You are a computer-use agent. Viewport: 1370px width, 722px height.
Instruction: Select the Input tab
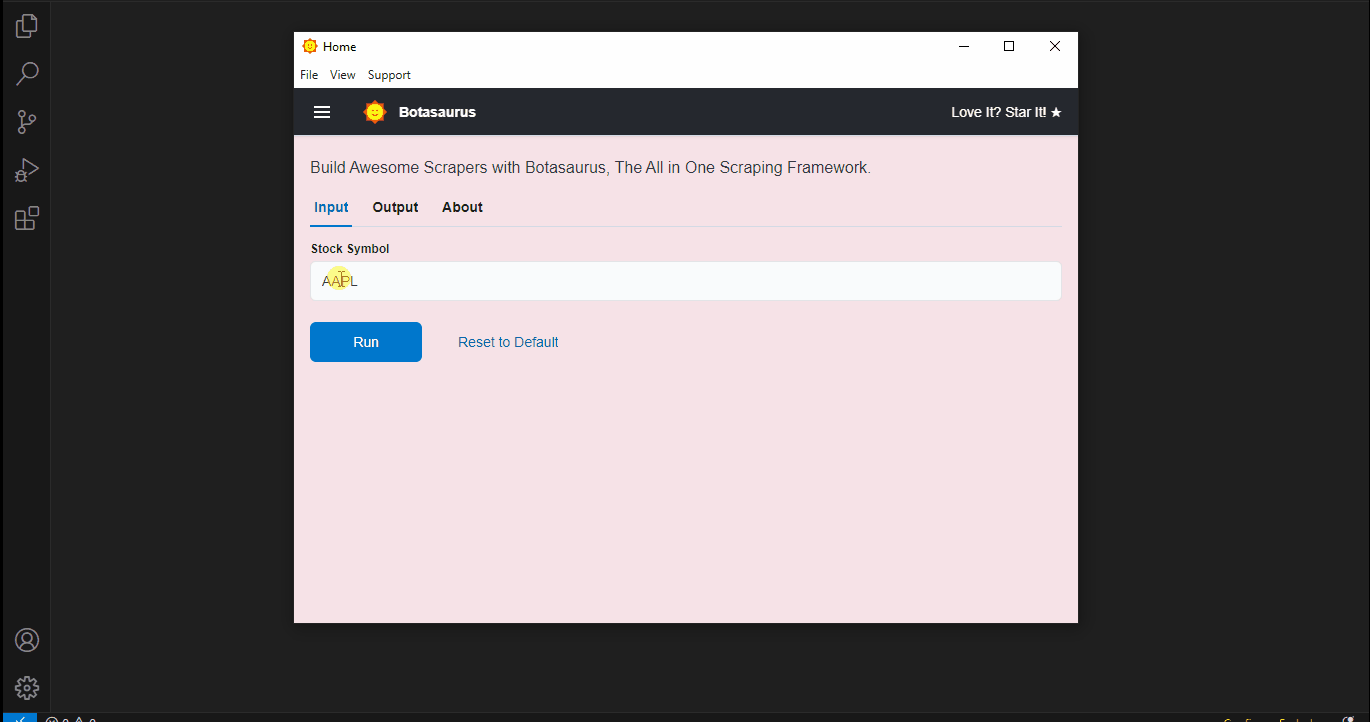click(331, 207)
